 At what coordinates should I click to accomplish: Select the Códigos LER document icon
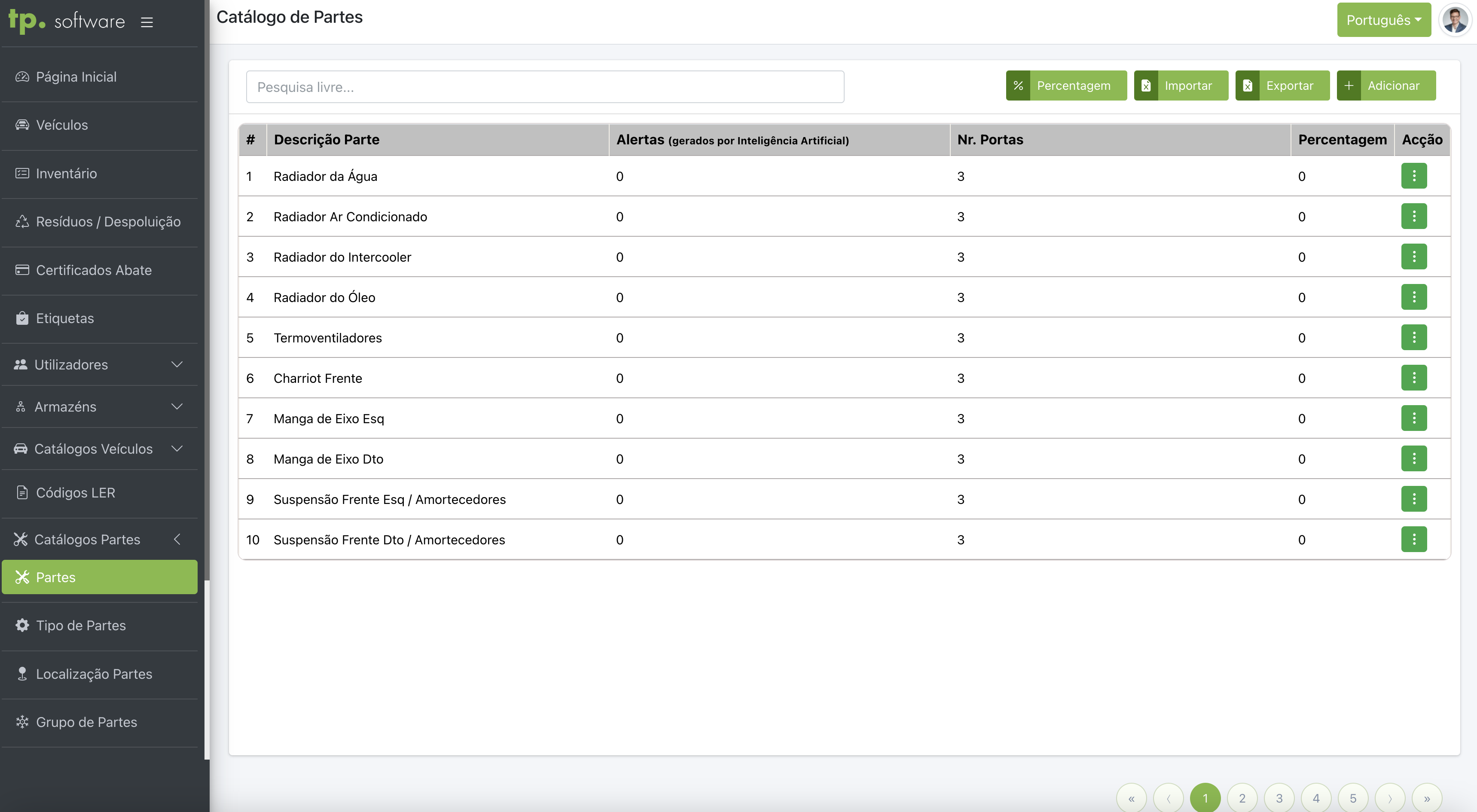coord(22,492)
